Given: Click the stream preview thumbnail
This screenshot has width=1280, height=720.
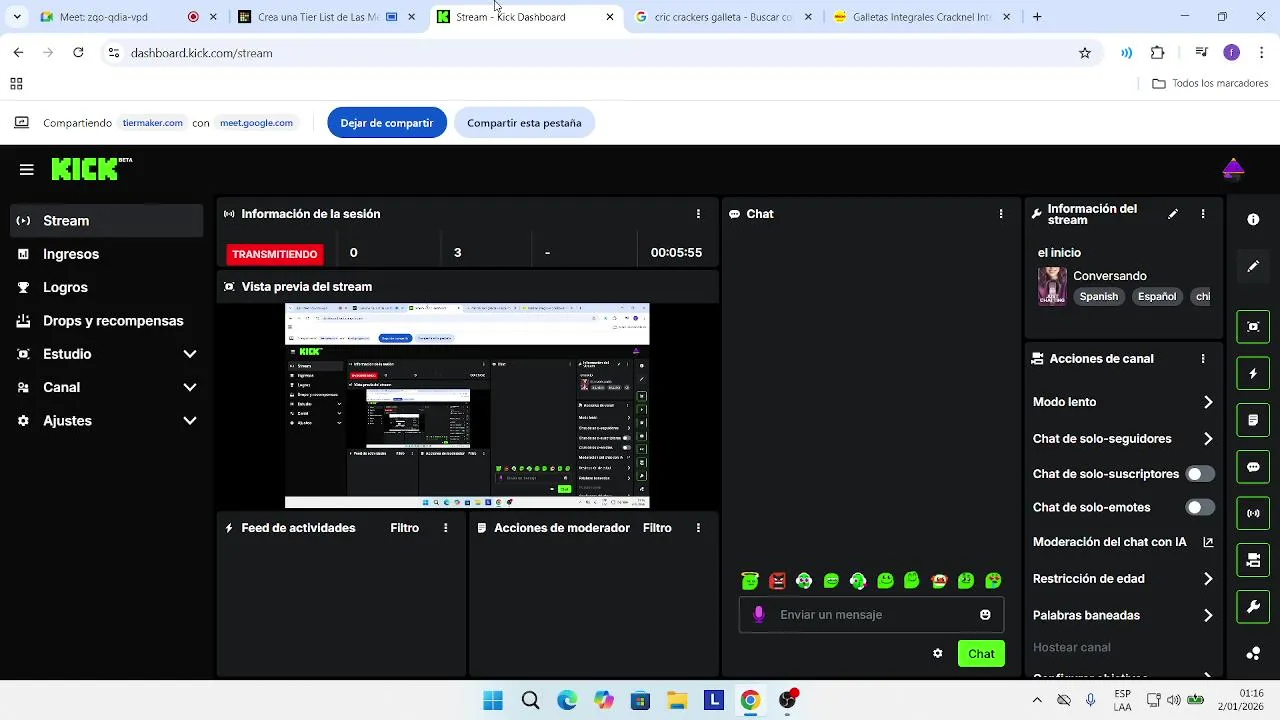Looking at the screenshot, I should [x=467, y=406].
